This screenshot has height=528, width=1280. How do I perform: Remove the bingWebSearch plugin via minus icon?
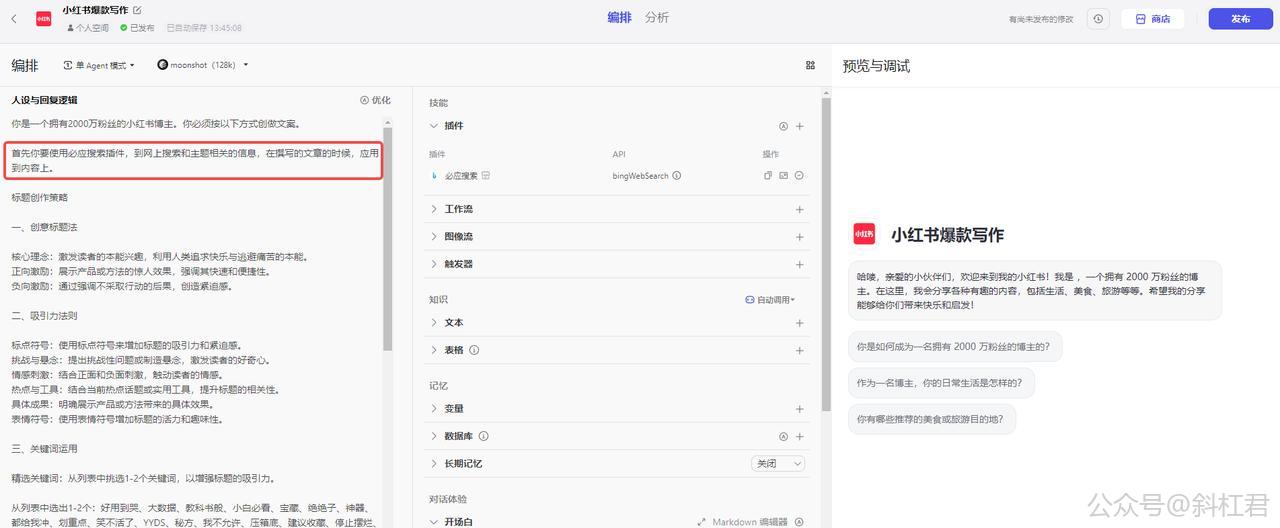[799, 175]
